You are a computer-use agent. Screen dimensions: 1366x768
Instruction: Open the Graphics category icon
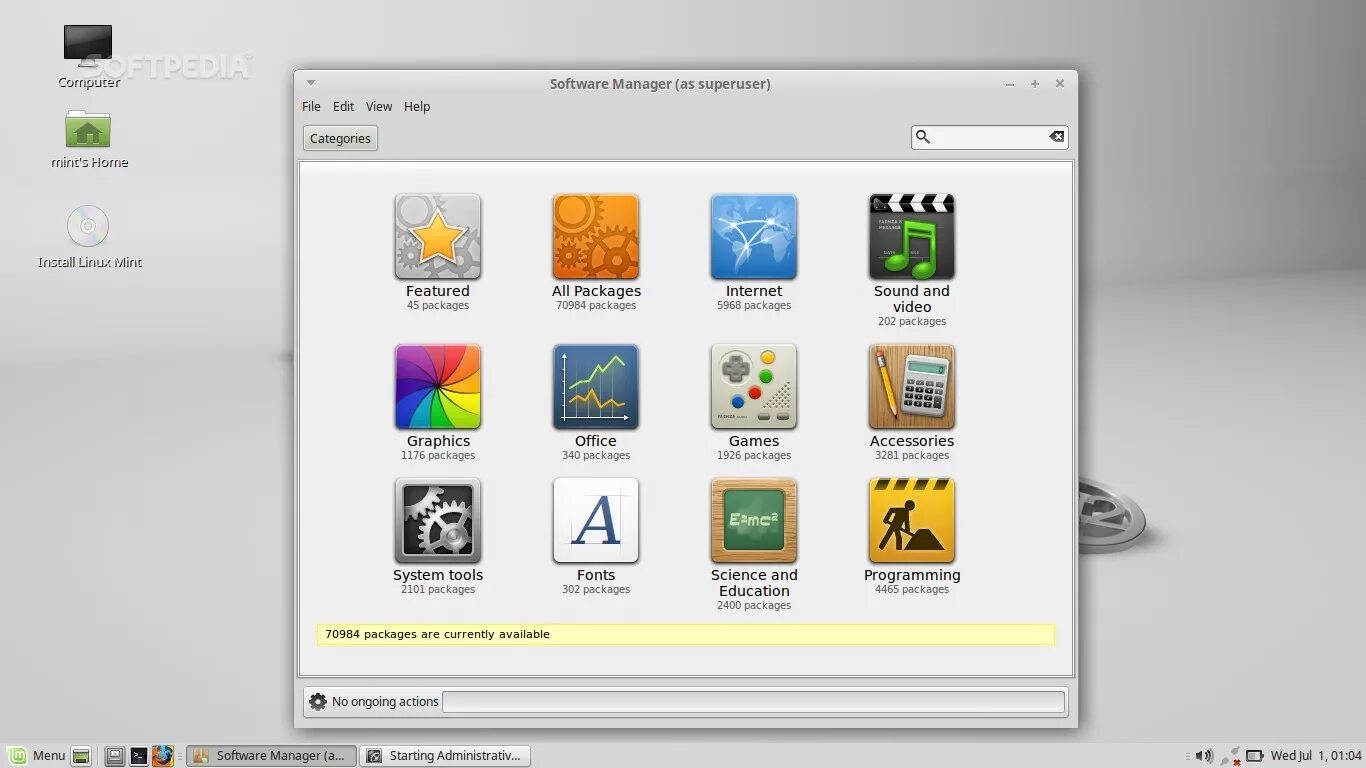[x=438, y=387]
